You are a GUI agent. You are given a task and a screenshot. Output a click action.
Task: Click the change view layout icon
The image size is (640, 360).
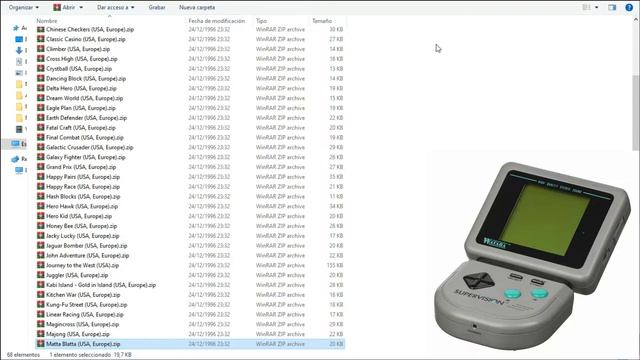(586, 7)
